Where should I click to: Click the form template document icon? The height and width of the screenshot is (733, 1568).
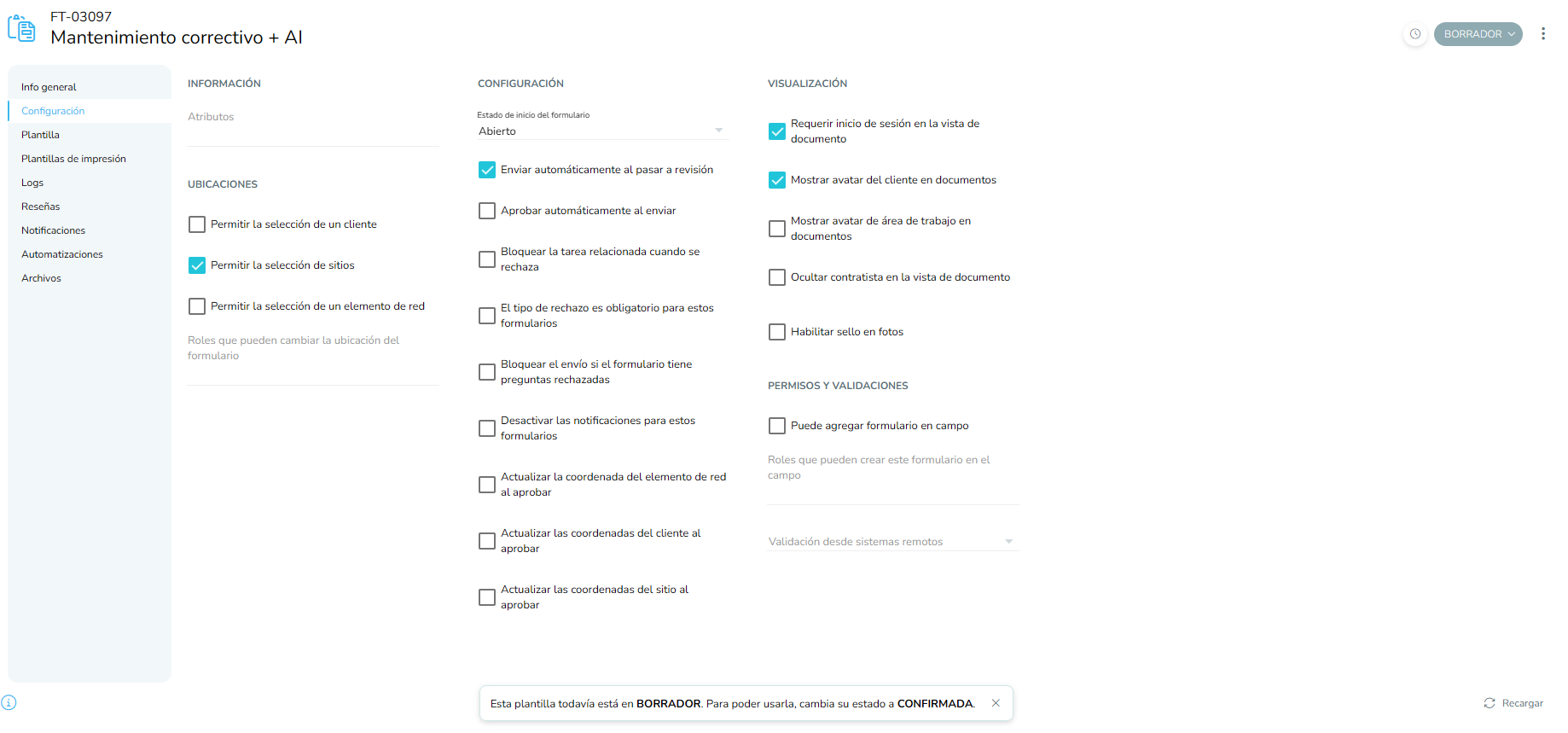click(21, 28)
